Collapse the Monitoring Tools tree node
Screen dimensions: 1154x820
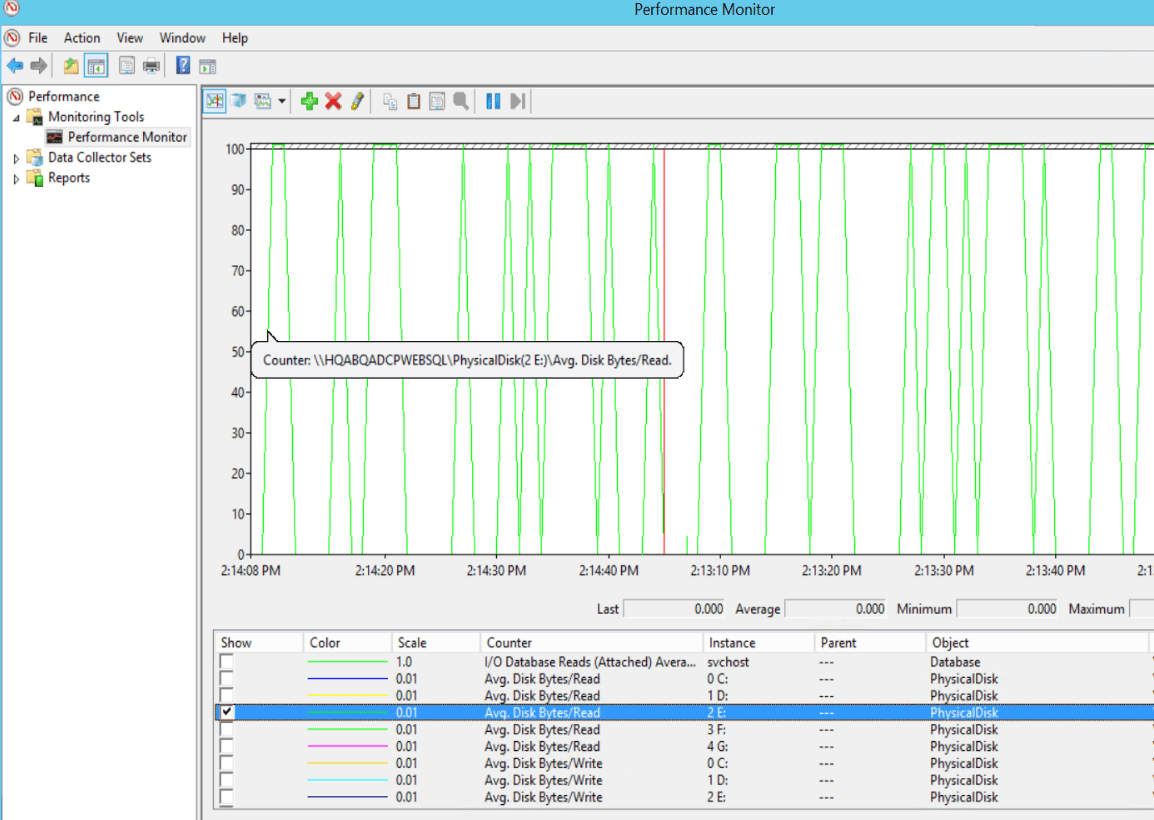(16, 117)
